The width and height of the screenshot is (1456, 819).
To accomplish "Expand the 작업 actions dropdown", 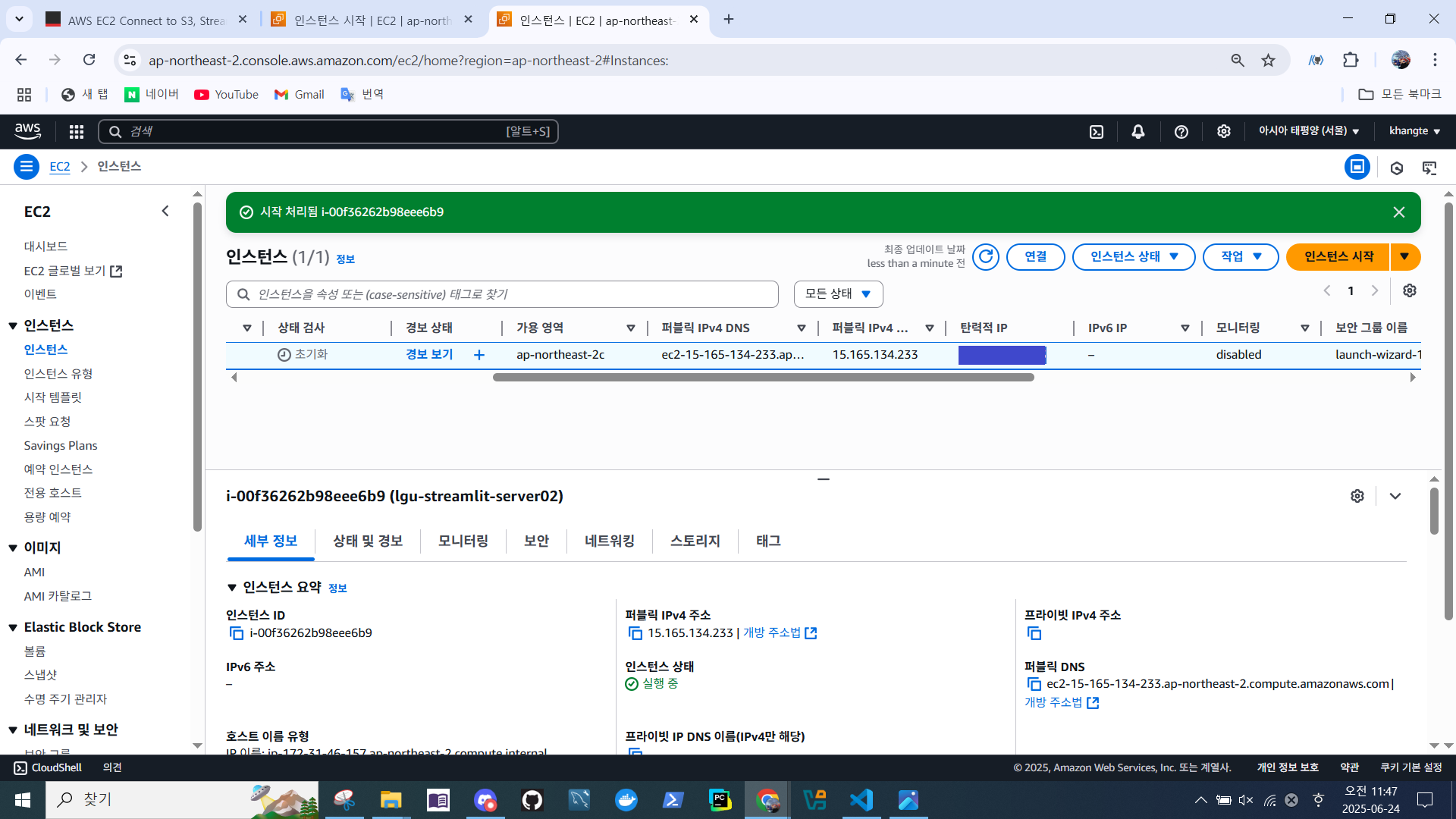I will coord(1241,257).
